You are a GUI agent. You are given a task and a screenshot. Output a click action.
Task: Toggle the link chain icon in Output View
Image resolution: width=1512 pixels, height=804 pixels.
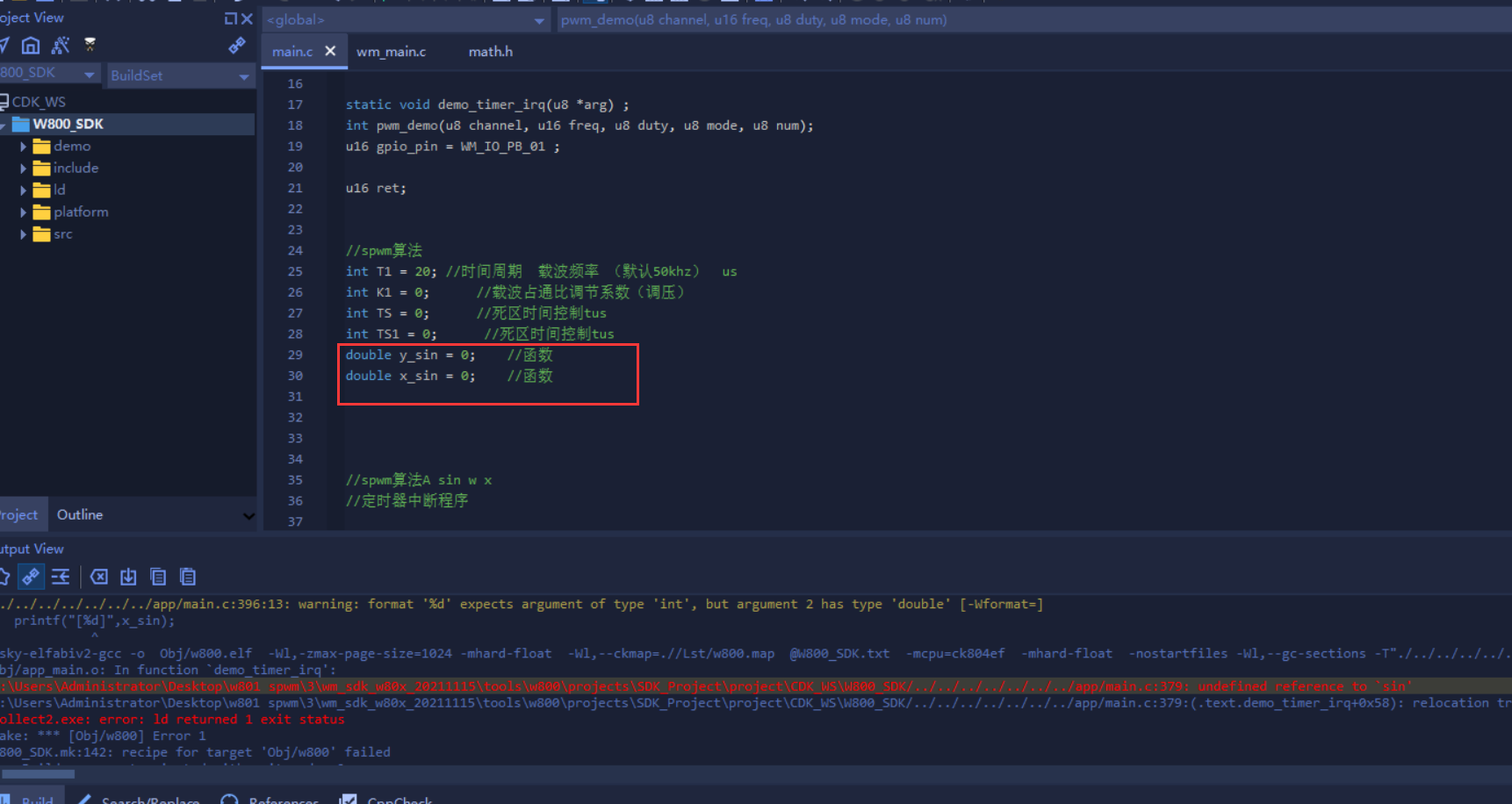point(31,577)
